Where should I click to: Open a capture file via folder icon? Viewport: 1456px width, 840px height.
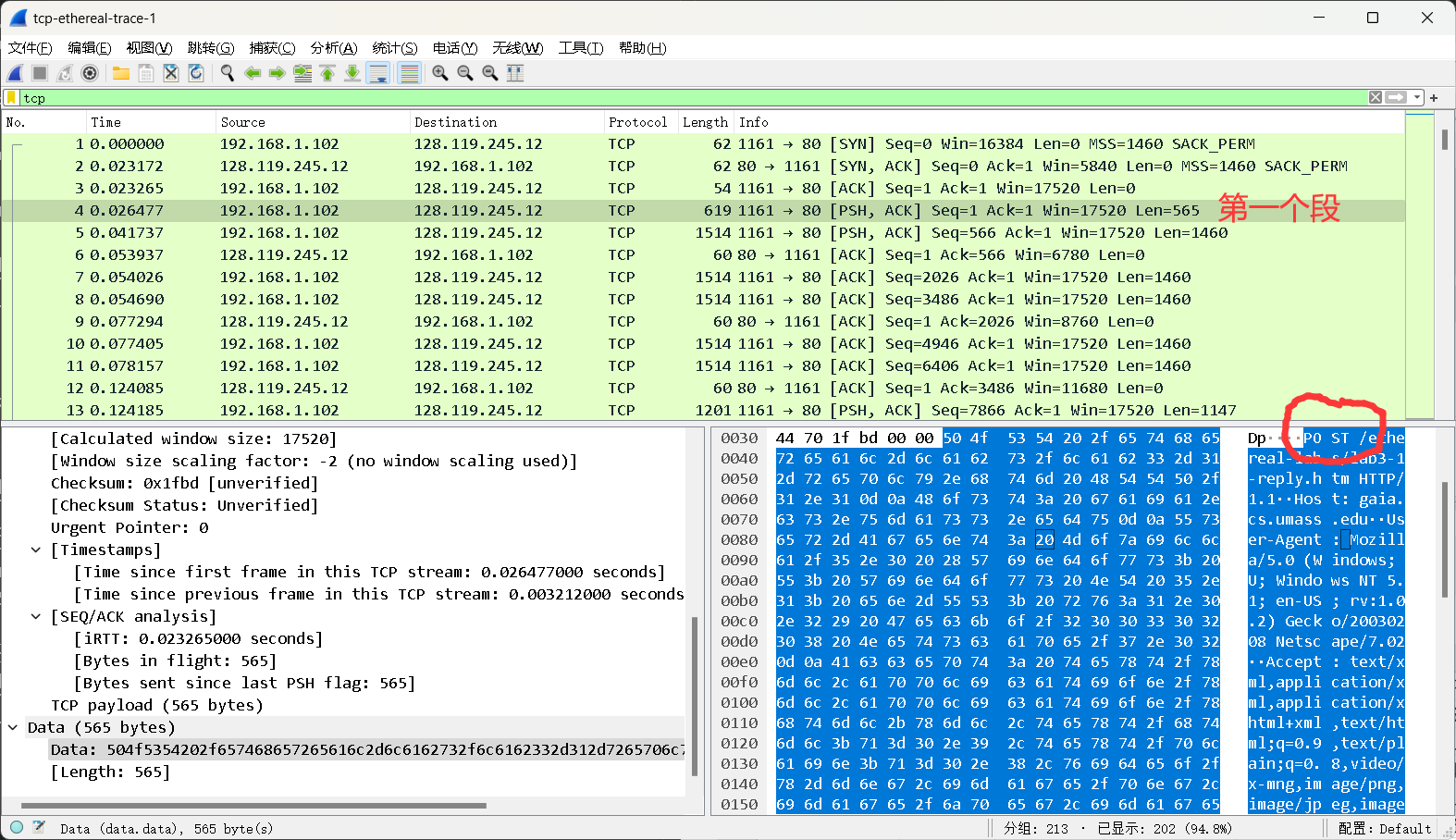[121, 73]
